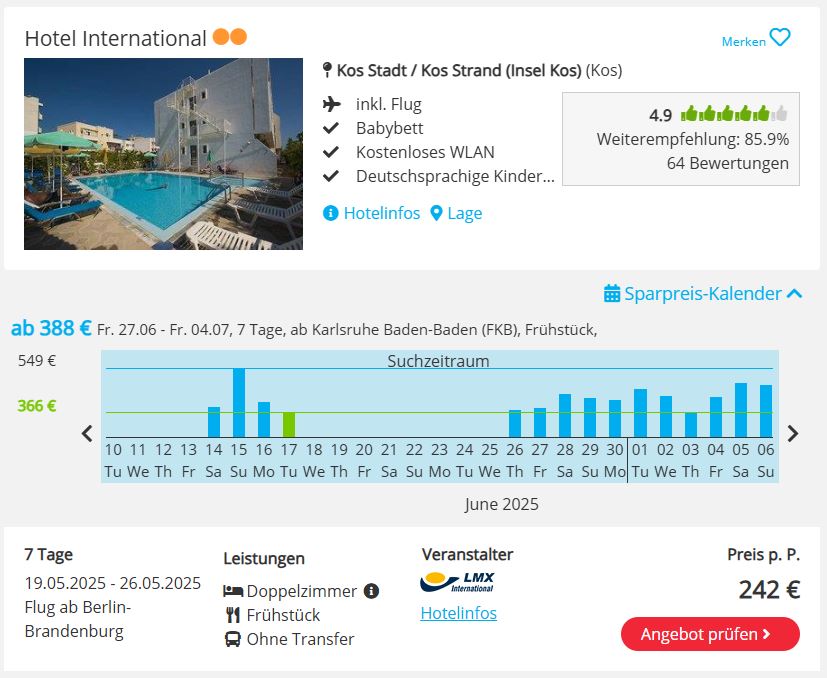Click the Angebot prüfen button

710,634
